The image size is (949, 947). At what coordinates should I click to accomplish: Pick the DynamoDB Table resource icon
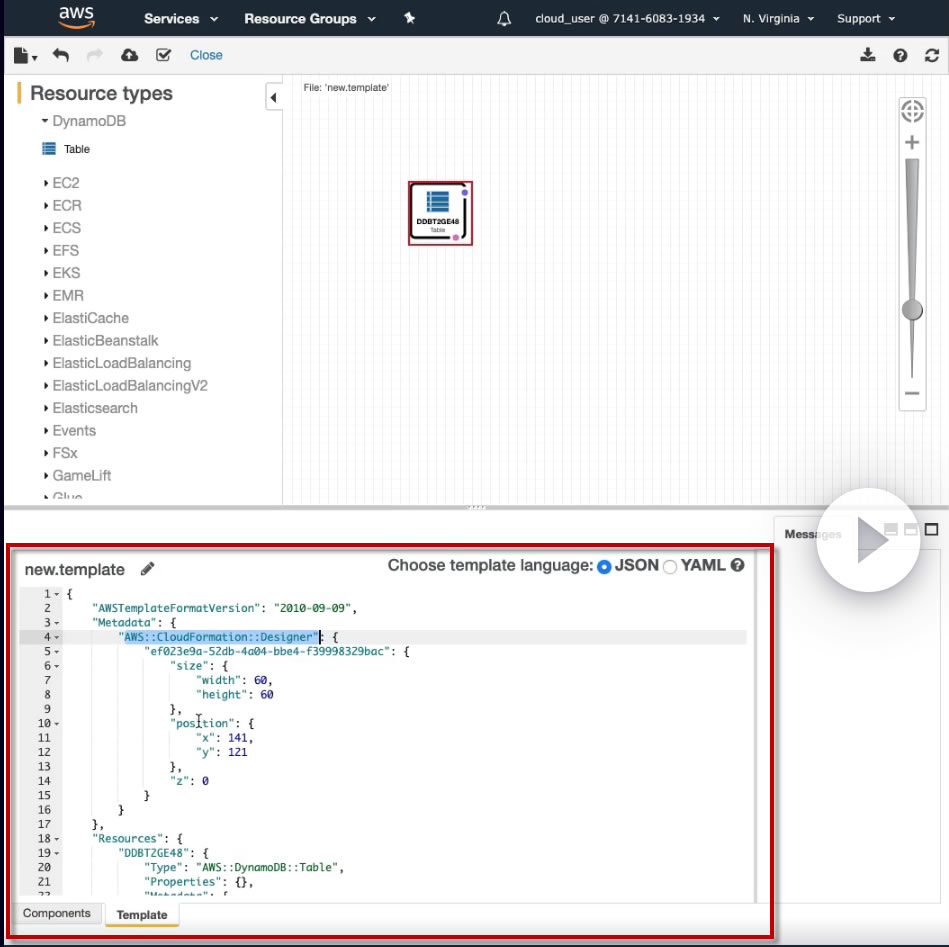click(x=49, y=149)
